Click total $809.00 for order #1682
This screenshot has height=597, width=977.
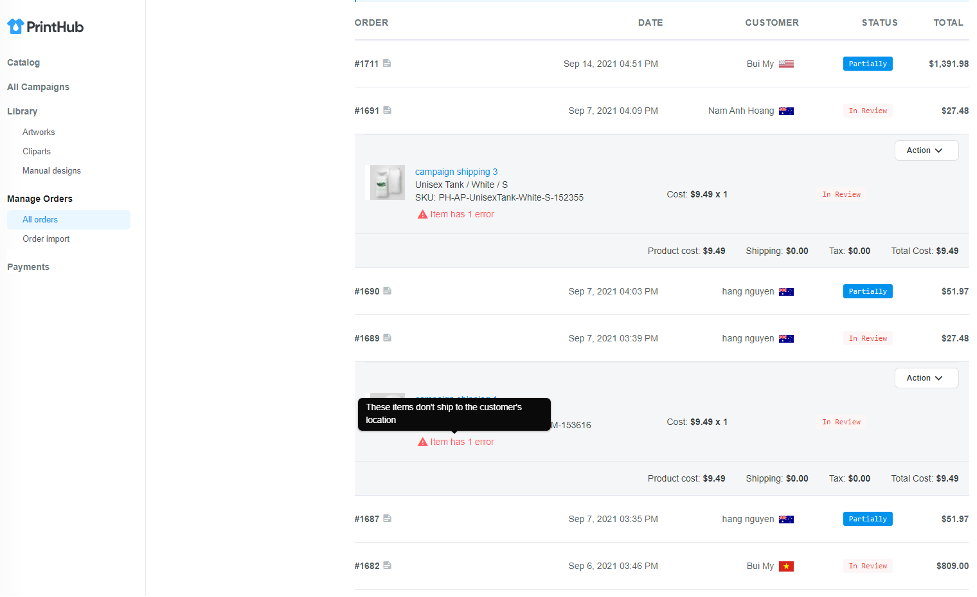click(x=952, y=566)
